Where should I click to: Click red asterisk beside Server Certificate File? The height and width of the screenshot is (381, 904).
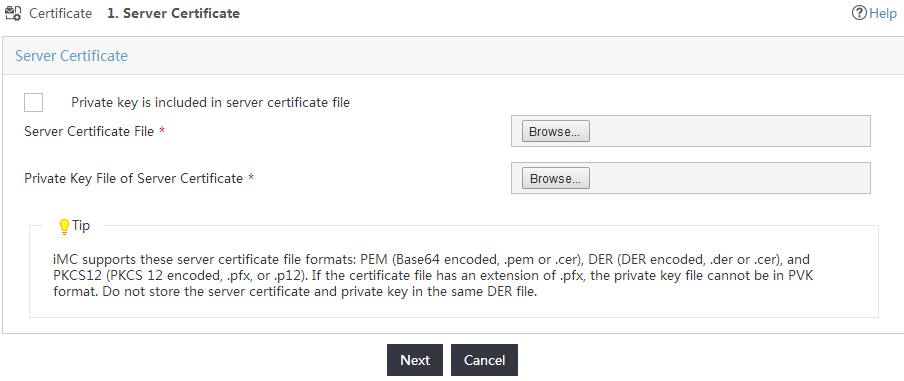click(x=162, y=131)
